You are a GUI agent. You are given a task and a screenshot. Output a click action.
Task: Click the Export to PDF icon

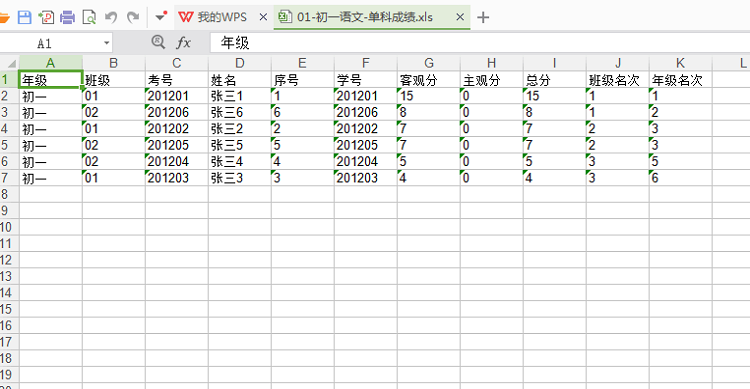point(46,18)
